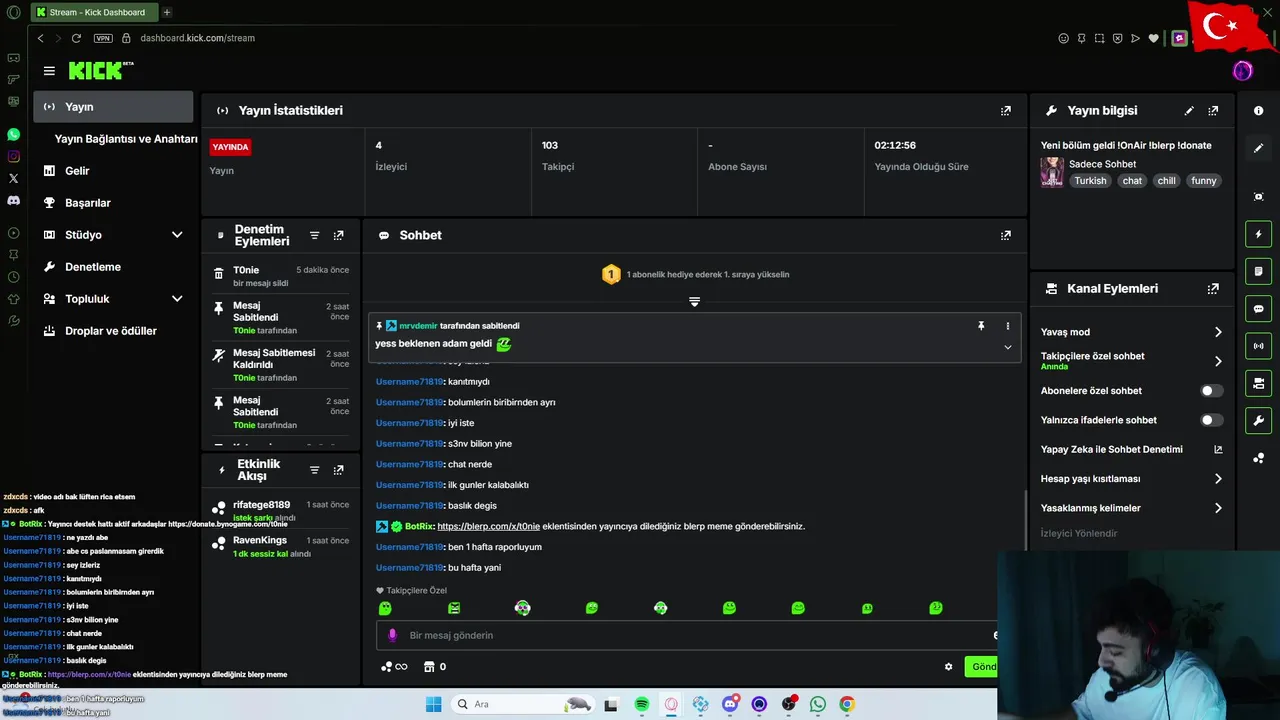Expand the pinned message with down chevron
The height and width of the screenshot is (720, 1280).
[x=1007, y=347]
